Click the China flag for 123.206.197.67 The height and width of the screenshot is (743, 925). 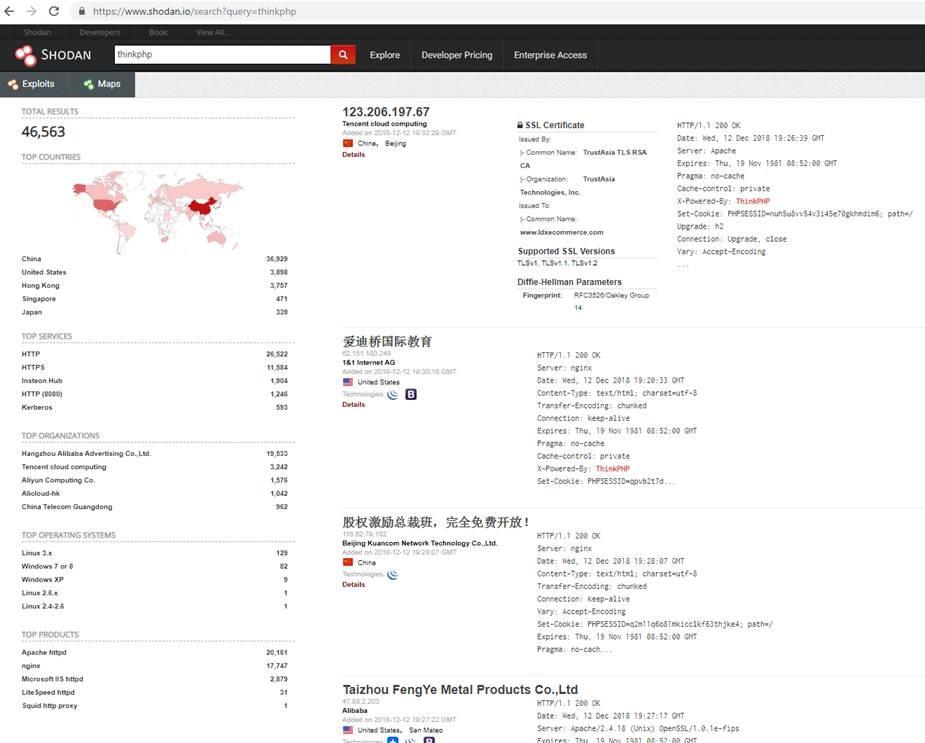348,143
